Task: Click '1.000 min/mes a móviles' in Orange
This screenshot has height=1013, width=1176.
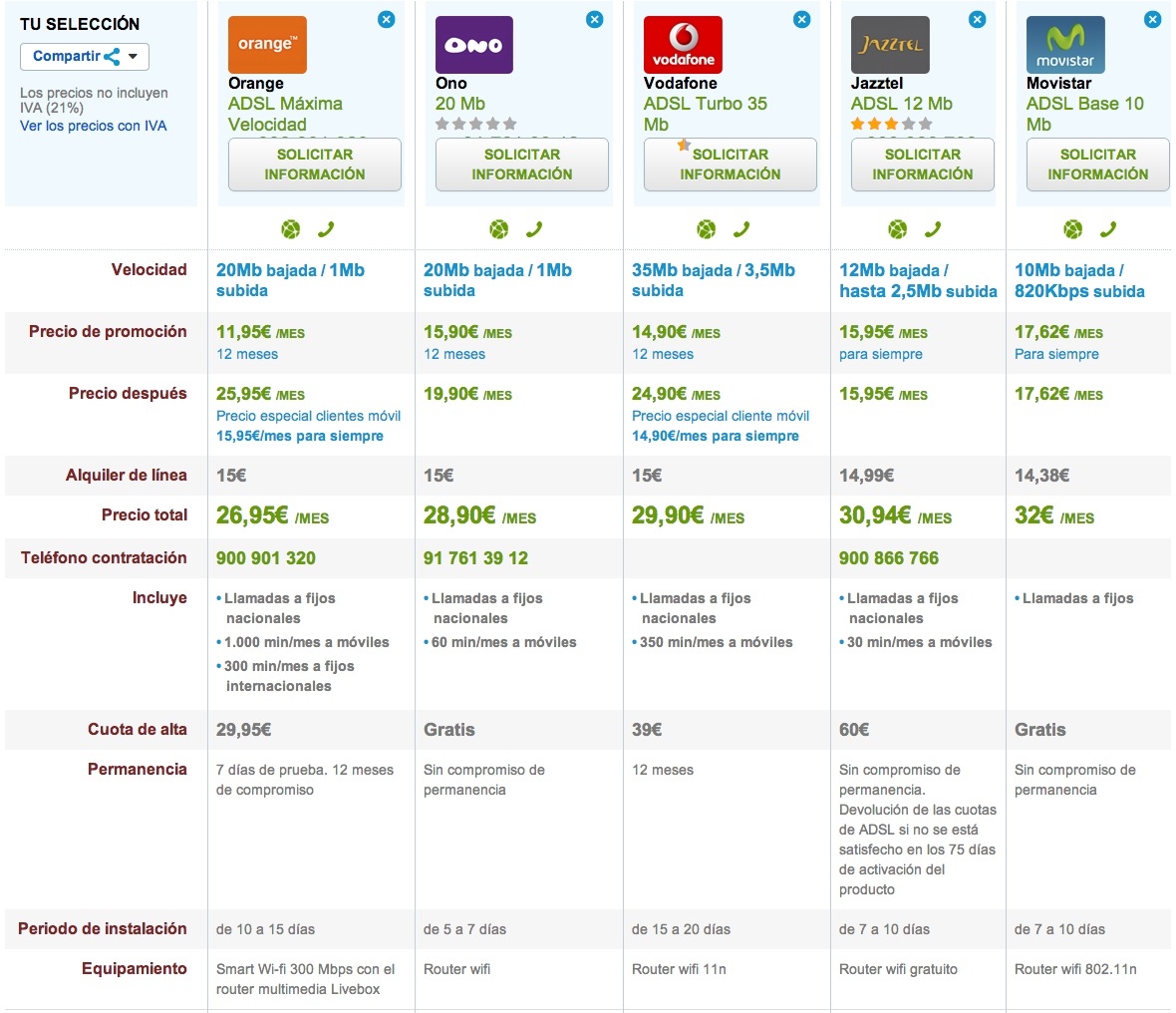Action: 307,642
